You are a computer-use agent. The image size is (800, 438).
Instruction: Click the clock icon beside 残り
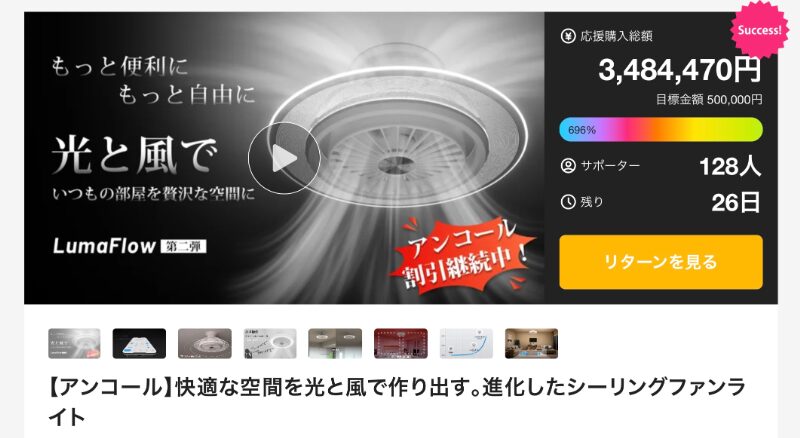click(568, 202)
